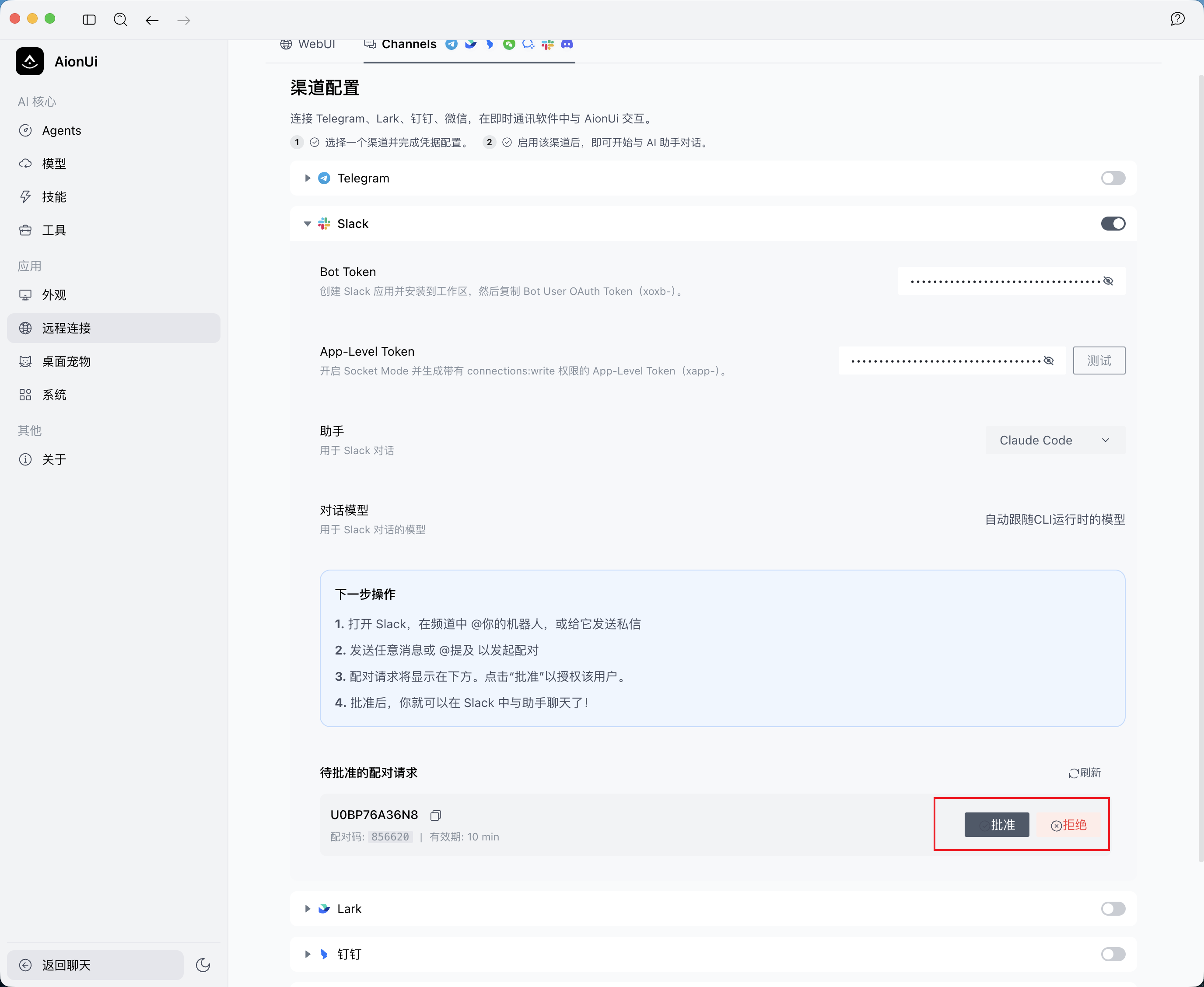Open the help speech-bubble icon at top right
This screenshot has height=987, width=1204.
1177,19
